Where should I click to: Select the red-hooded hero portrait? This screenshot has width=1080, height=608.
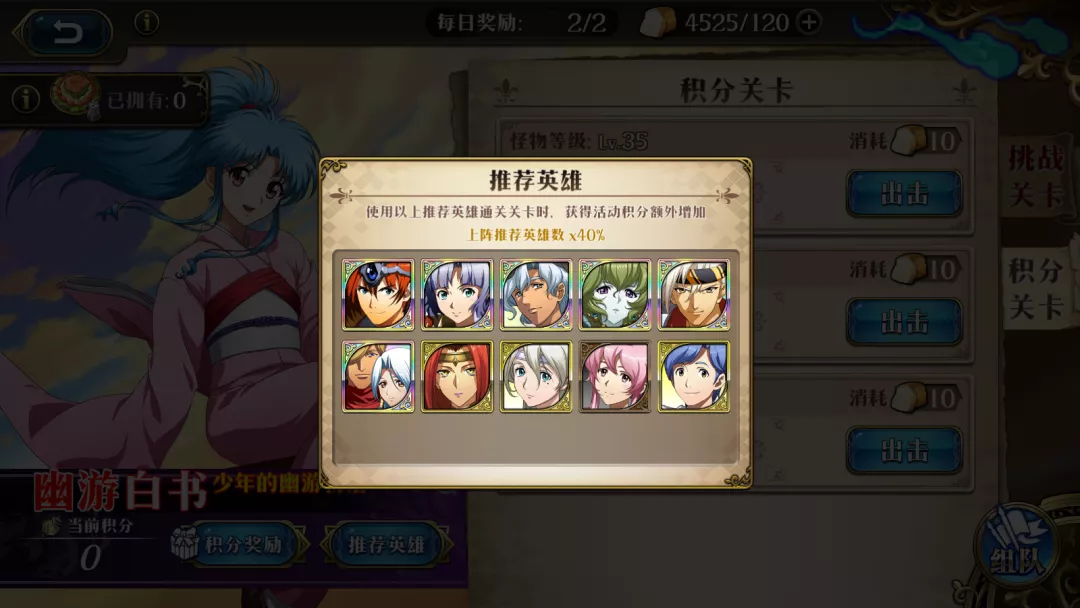[x=457, y=376]
